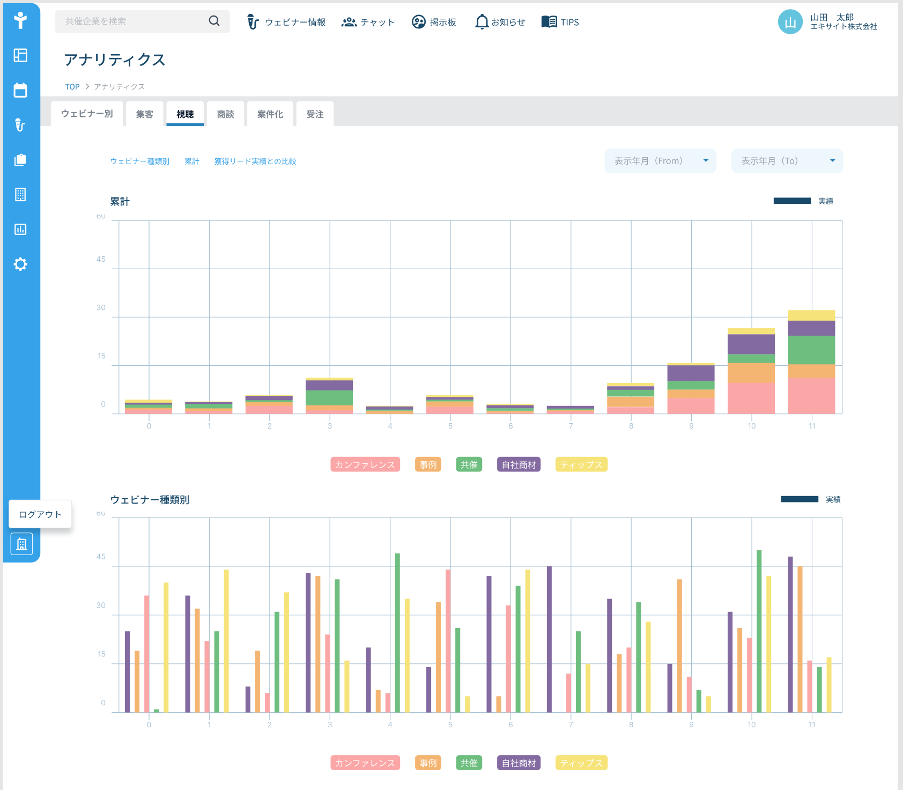
Task: Open the settings gear in sidebar
Action: click(x=20, y=264)
